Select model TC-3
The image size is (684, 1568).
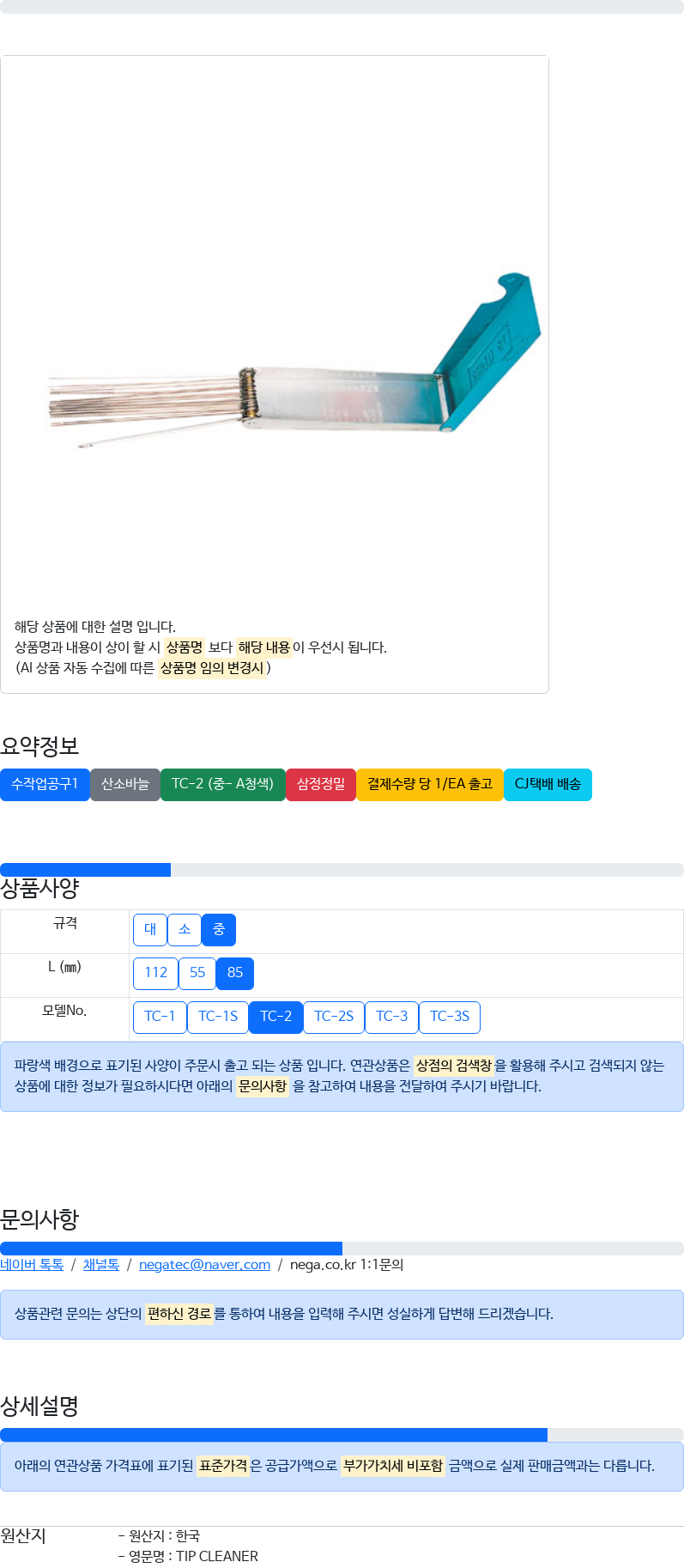(392, 1018)
